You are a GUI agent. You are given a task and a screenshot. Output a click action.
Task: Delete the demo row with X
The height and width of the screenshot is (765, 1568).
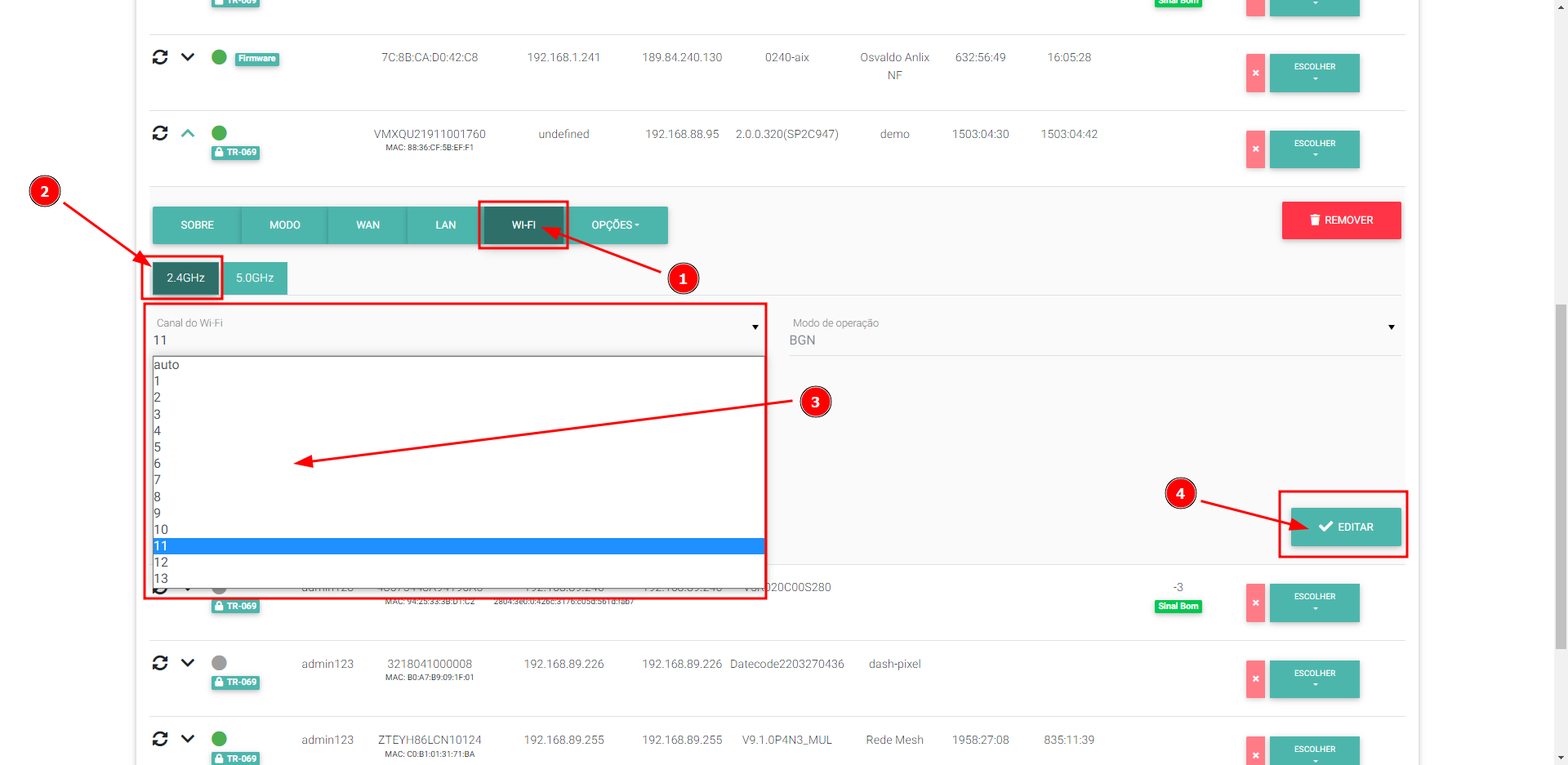click(x=1255, y=149)
